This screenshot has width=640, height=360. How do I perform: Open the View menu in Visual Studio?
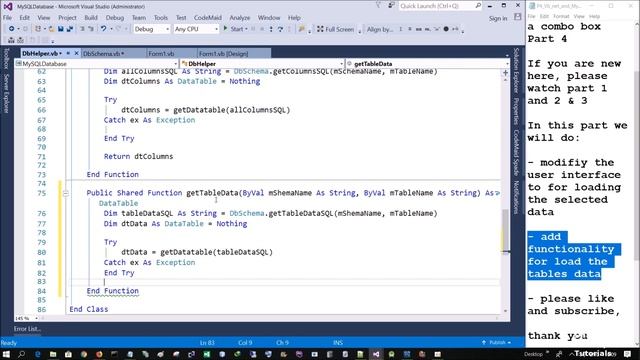pyautogui.click(x=44, y=18)
